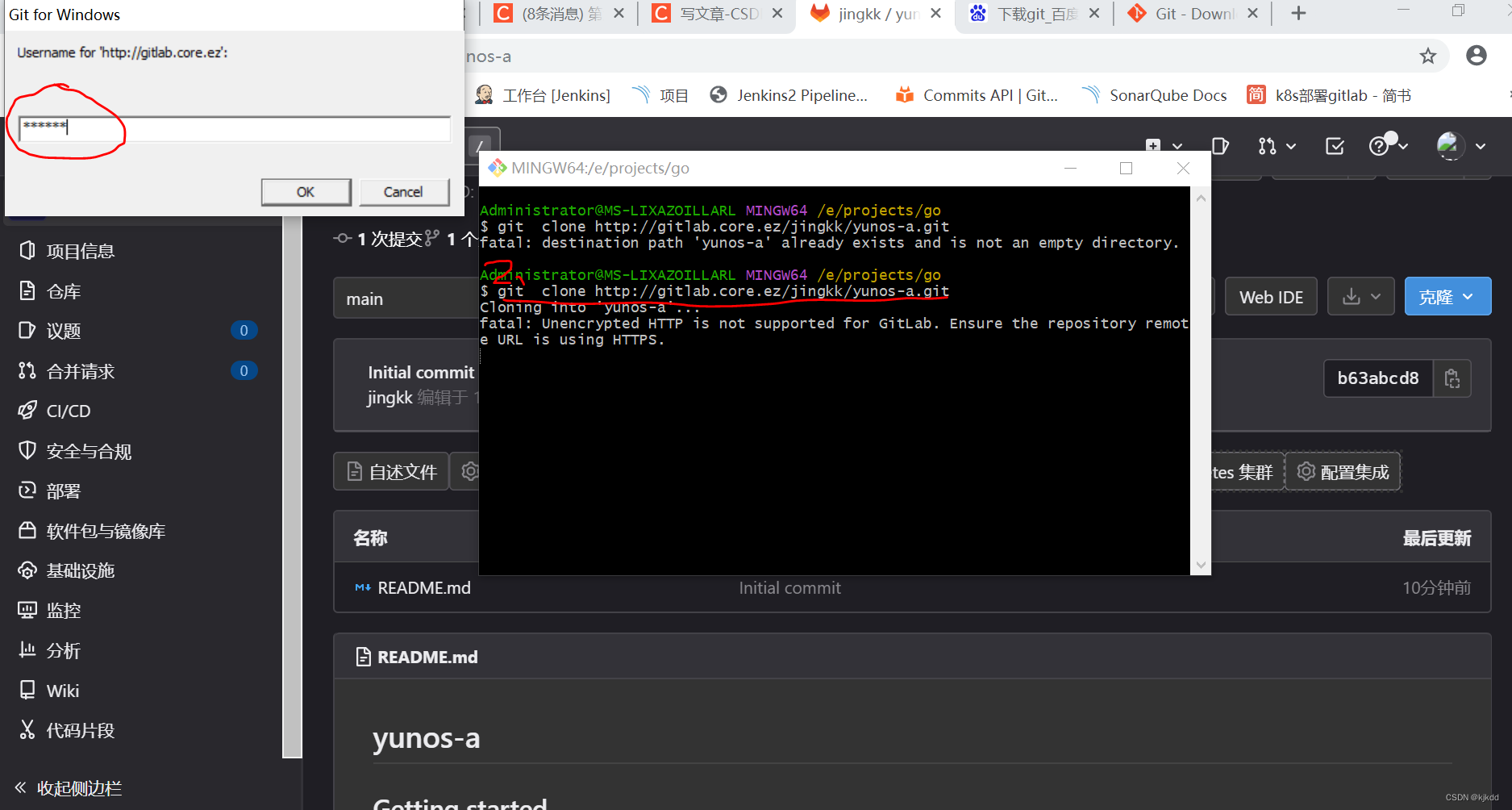This screenshot has height=810, width=1512.
Task: Click the 1 次提交 commits count
Action: pyautogui.click(x=379, y=239)
